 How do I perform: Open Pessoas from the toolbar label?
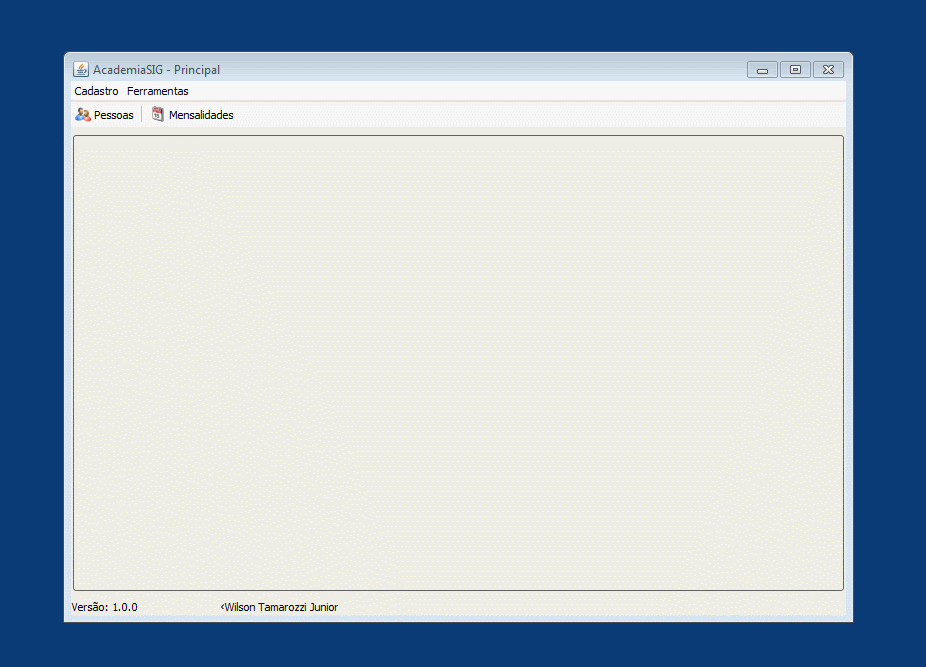tap(113, 115)
